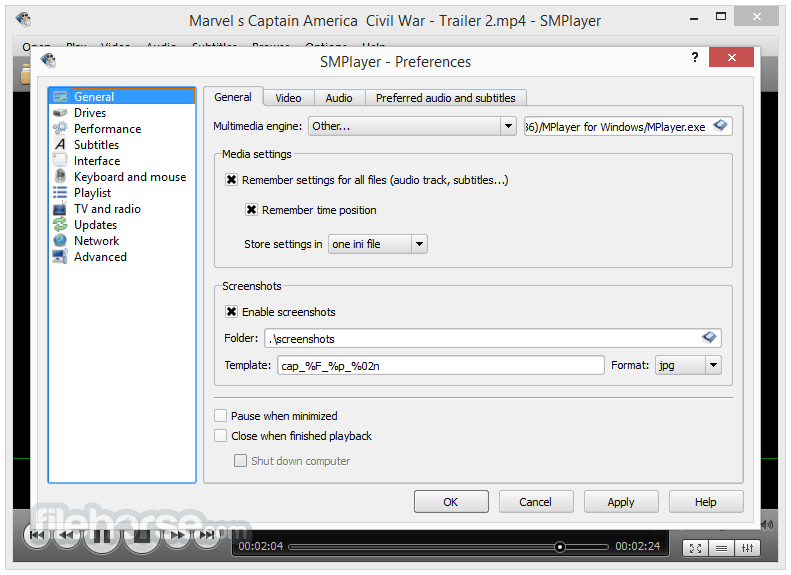Screen dimensions: 791x575
Task: Select Network in the category list
Action: click(x=96, y=241)
